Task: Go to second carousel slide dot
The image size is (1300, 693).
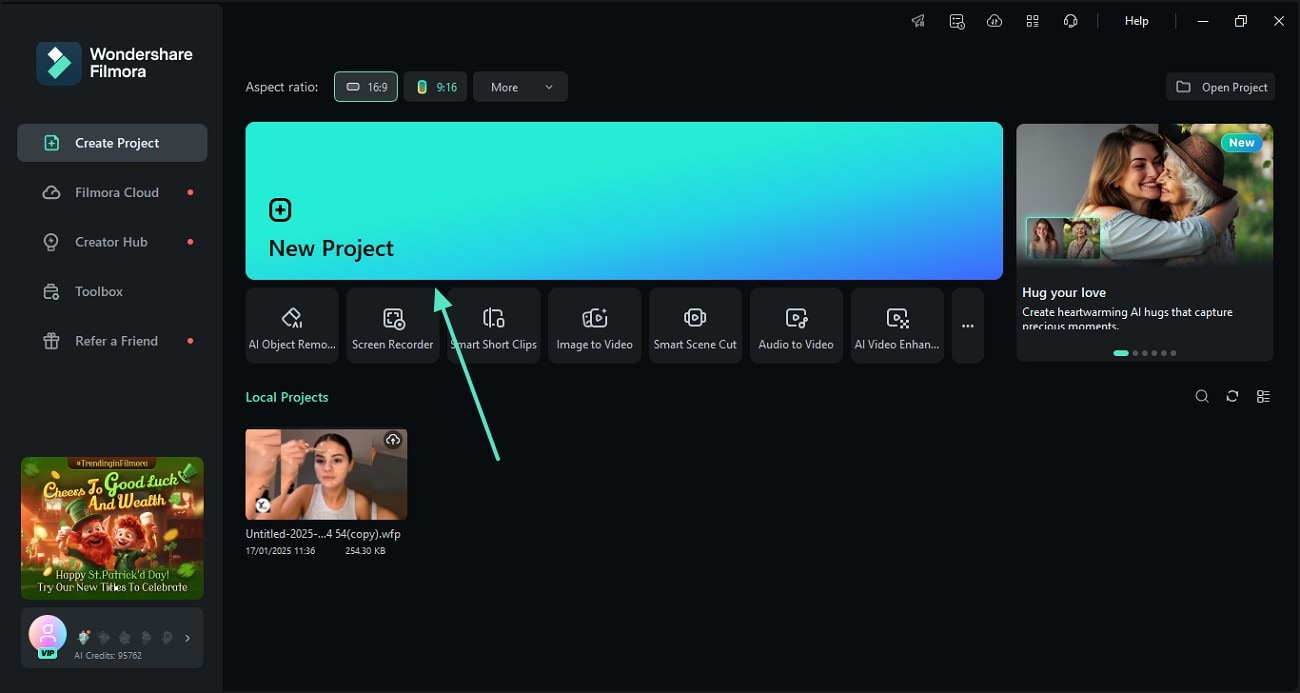Action: [1135, 353]
